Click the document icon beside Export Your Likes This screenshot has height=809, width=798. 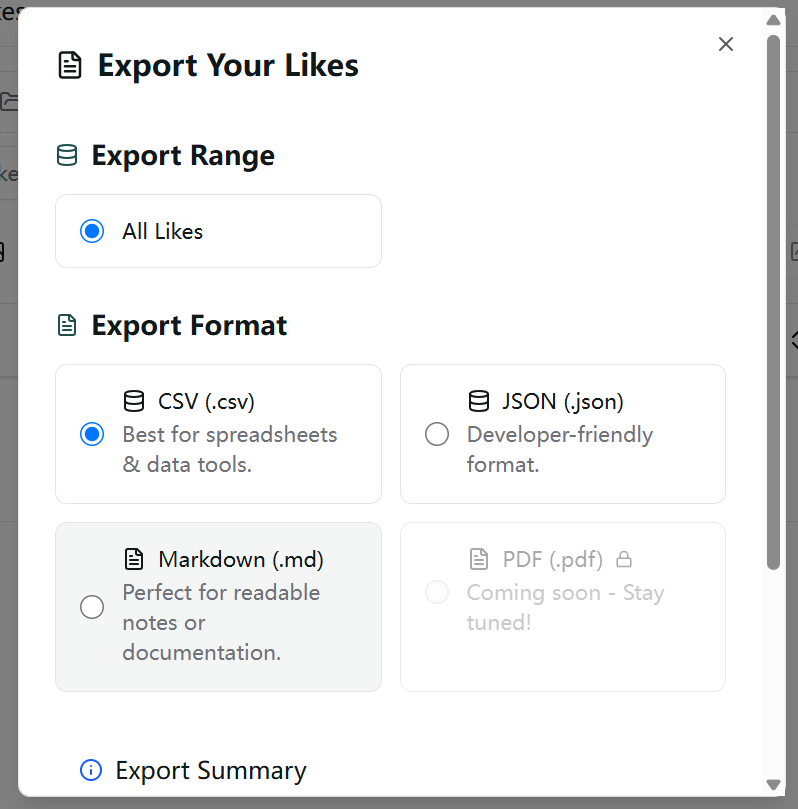[70, 67]
